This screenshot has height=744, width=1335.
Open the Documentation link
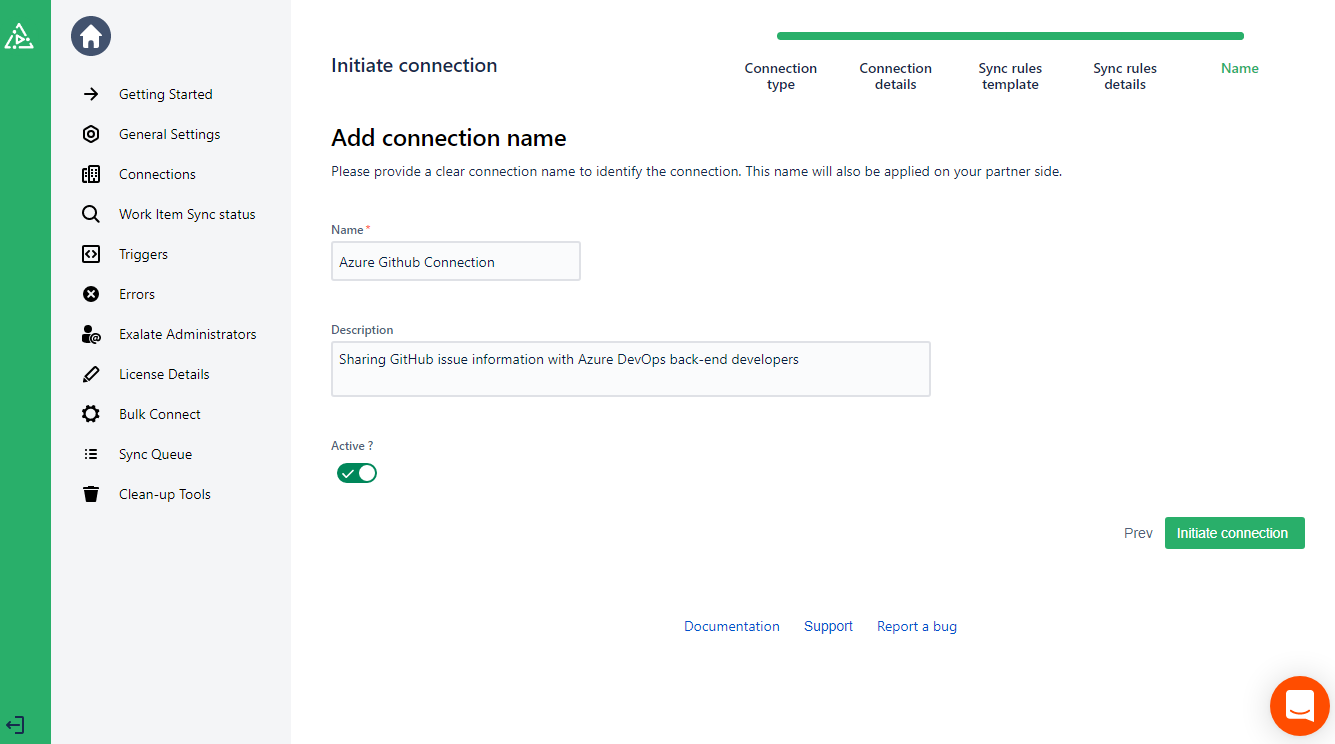731,626
